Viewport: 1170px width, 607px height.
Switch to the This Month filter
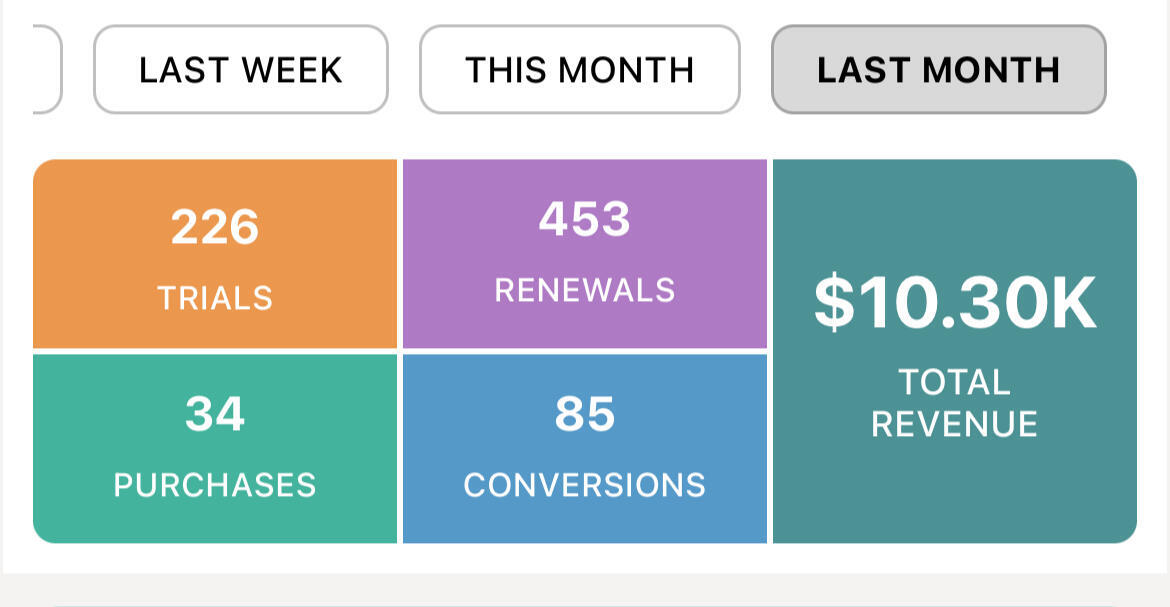tap(579, 70)
